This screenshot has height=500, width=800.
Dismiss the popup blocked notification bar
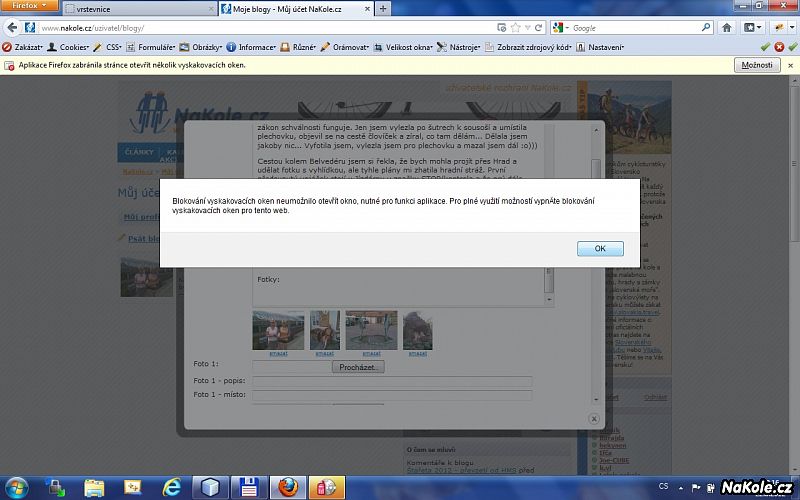tap(790, 65)
